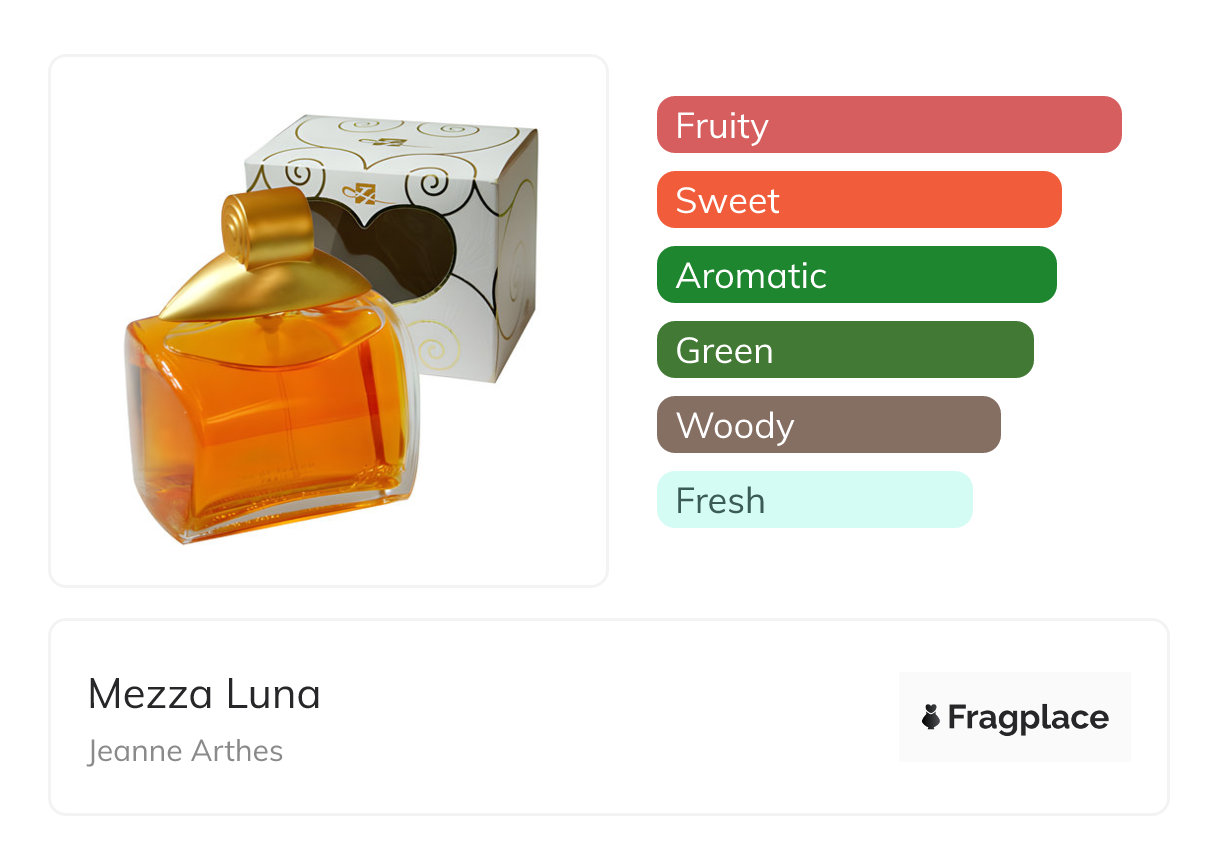Select the Woody accord bar

828,425
